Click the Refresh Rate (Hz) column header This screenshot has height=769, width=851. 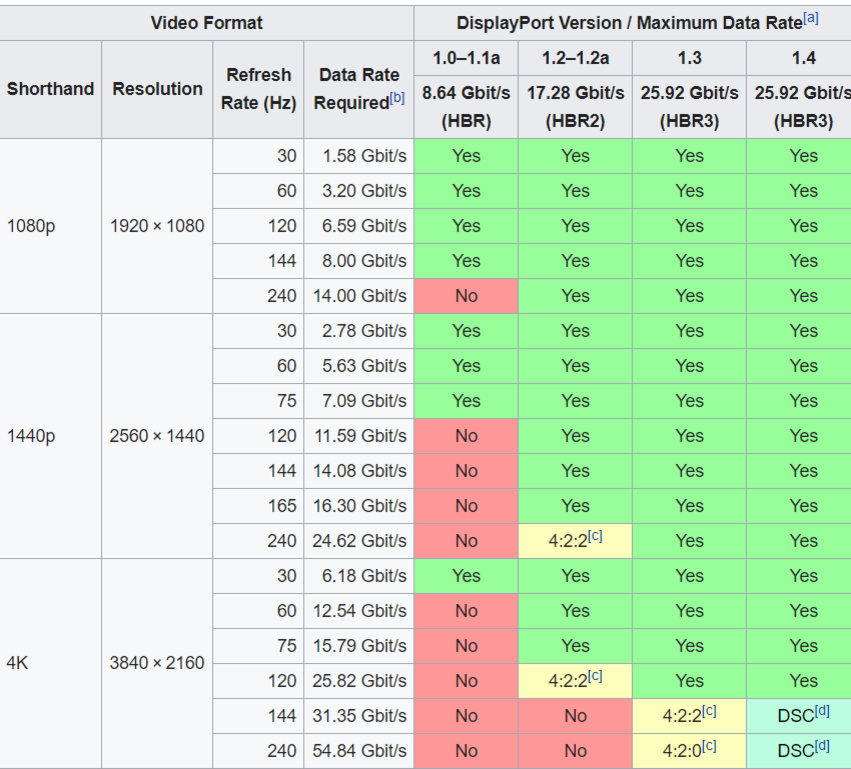pyautogui.click(x=258, y=89)
